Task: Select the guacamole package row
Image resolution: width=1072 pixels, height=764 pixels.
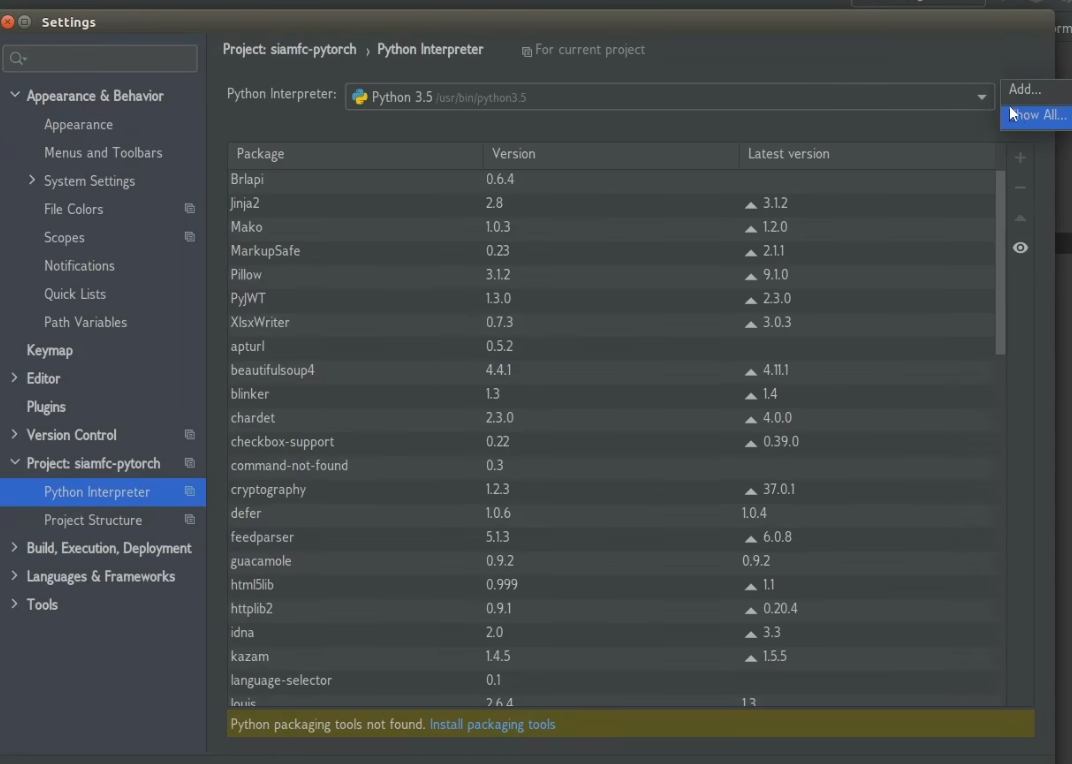Action: click(611, 561)
